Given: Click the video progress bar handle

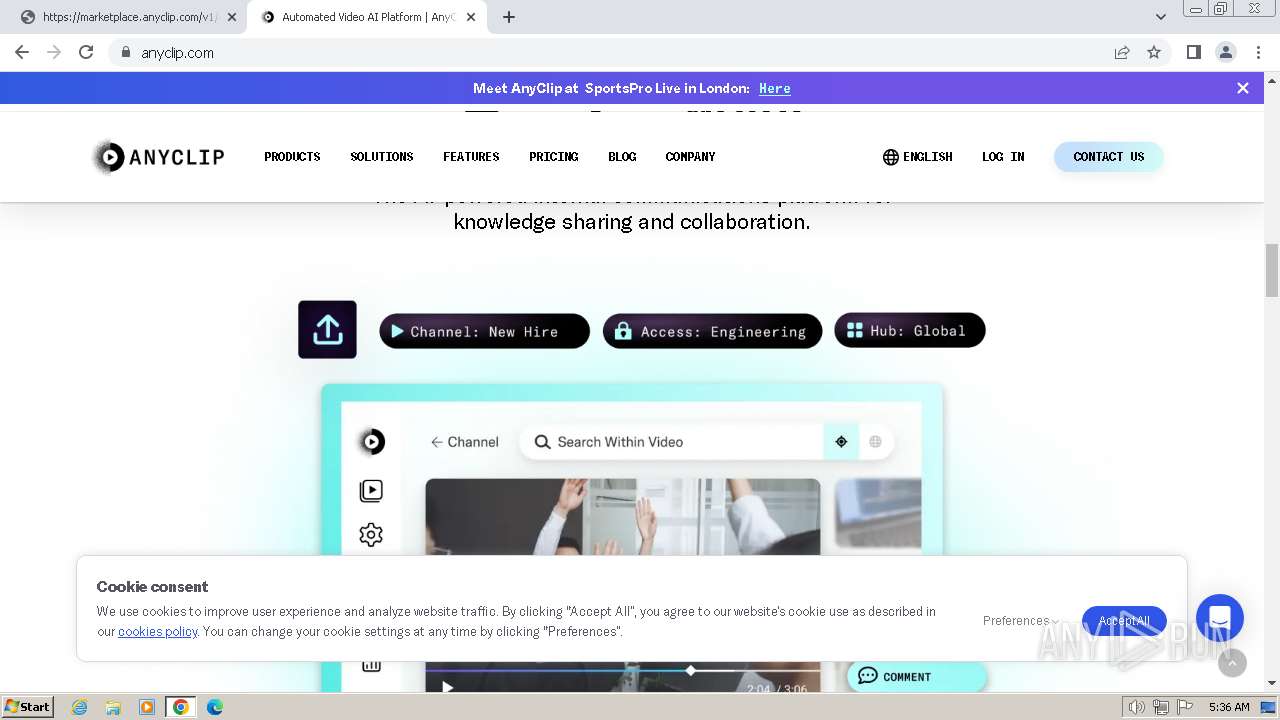Looking at the screenshot, I should point(690,670).
